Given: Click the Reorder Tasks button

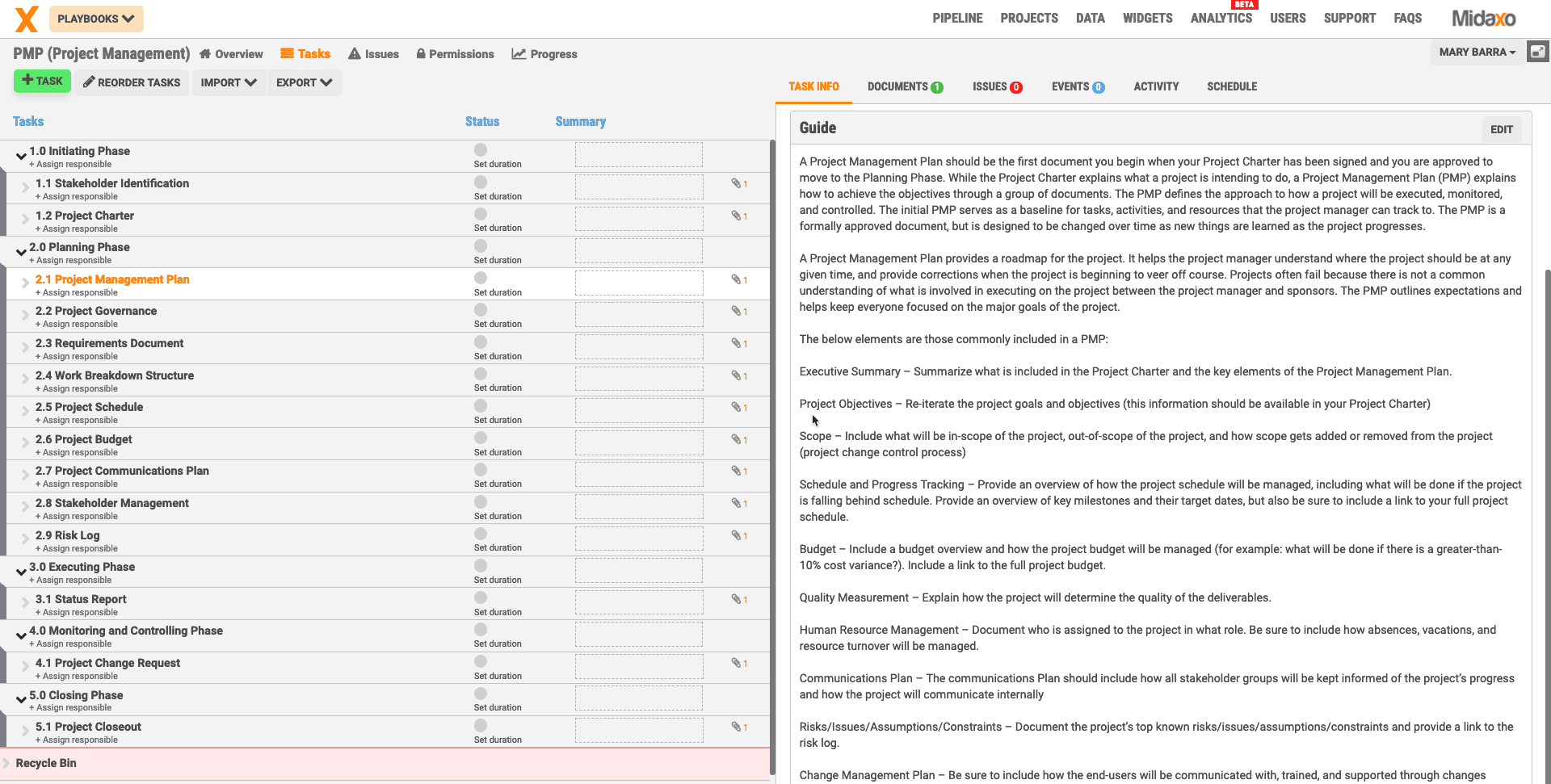Looking at the screenshot, I should pyautogui.click(x=132, y=82).
